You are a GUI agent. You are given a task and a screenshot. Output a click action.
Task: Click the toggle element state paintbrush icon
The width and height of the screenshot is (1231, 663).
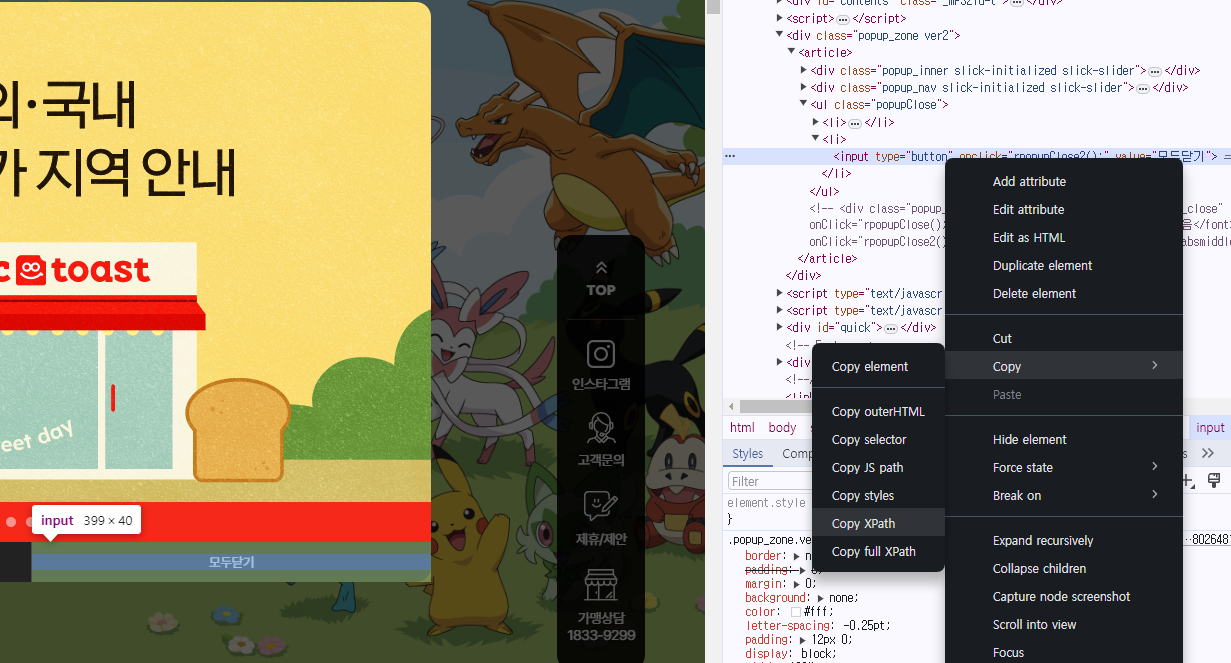(x=1214, y=481)
